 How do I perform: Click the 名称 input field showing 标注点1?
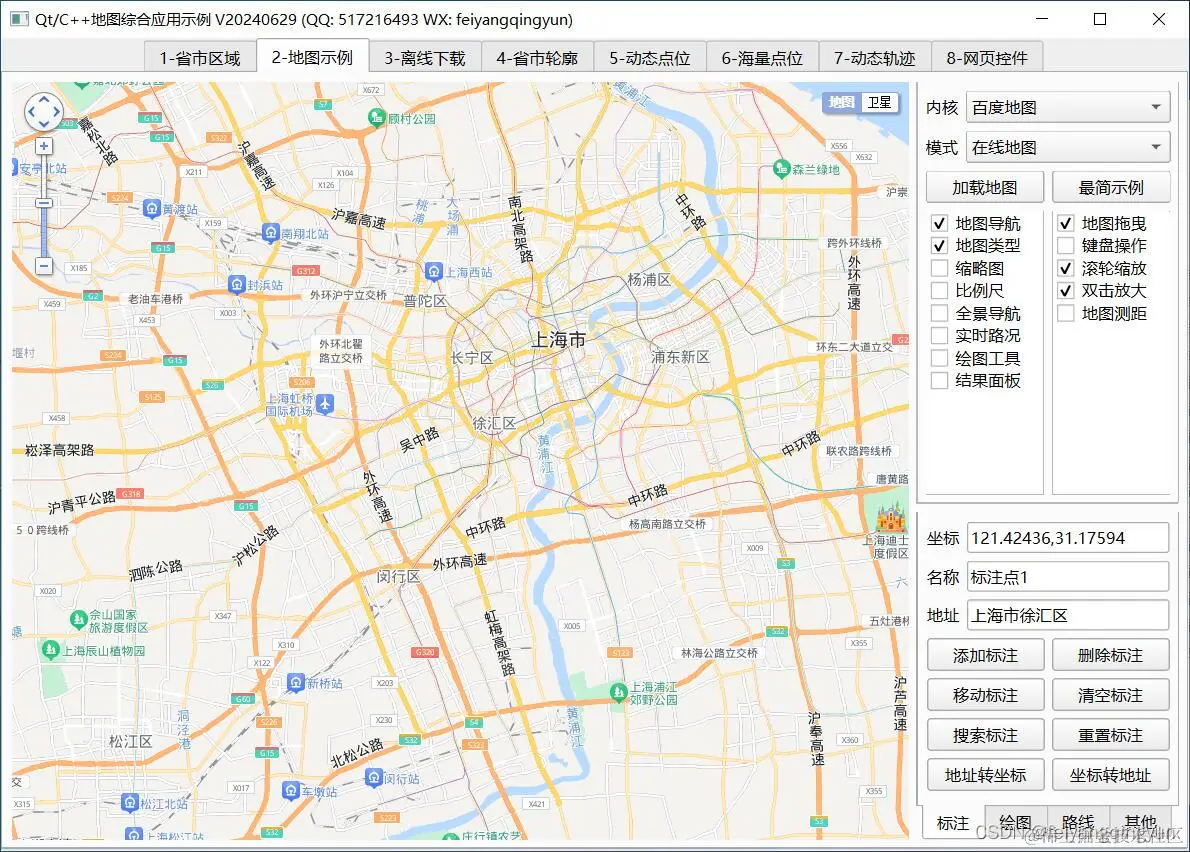coord(1067,576)
